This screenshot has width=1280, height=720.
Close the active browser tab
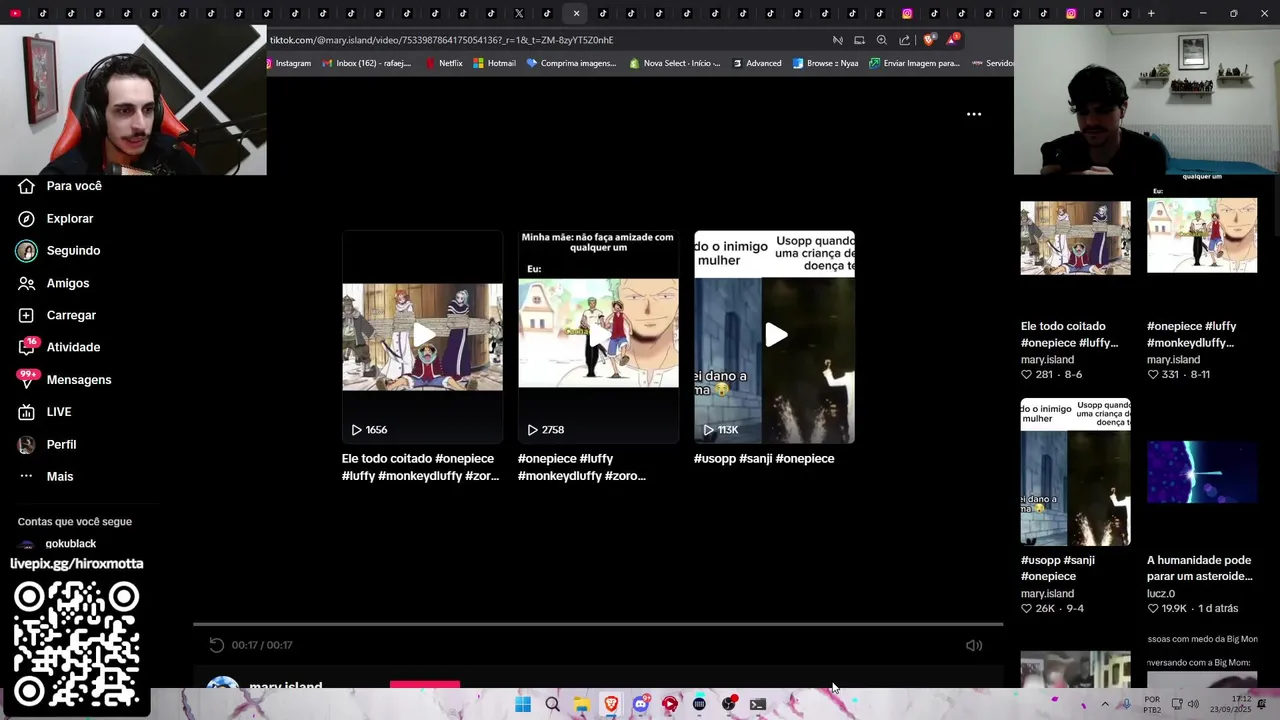[576, 13]
